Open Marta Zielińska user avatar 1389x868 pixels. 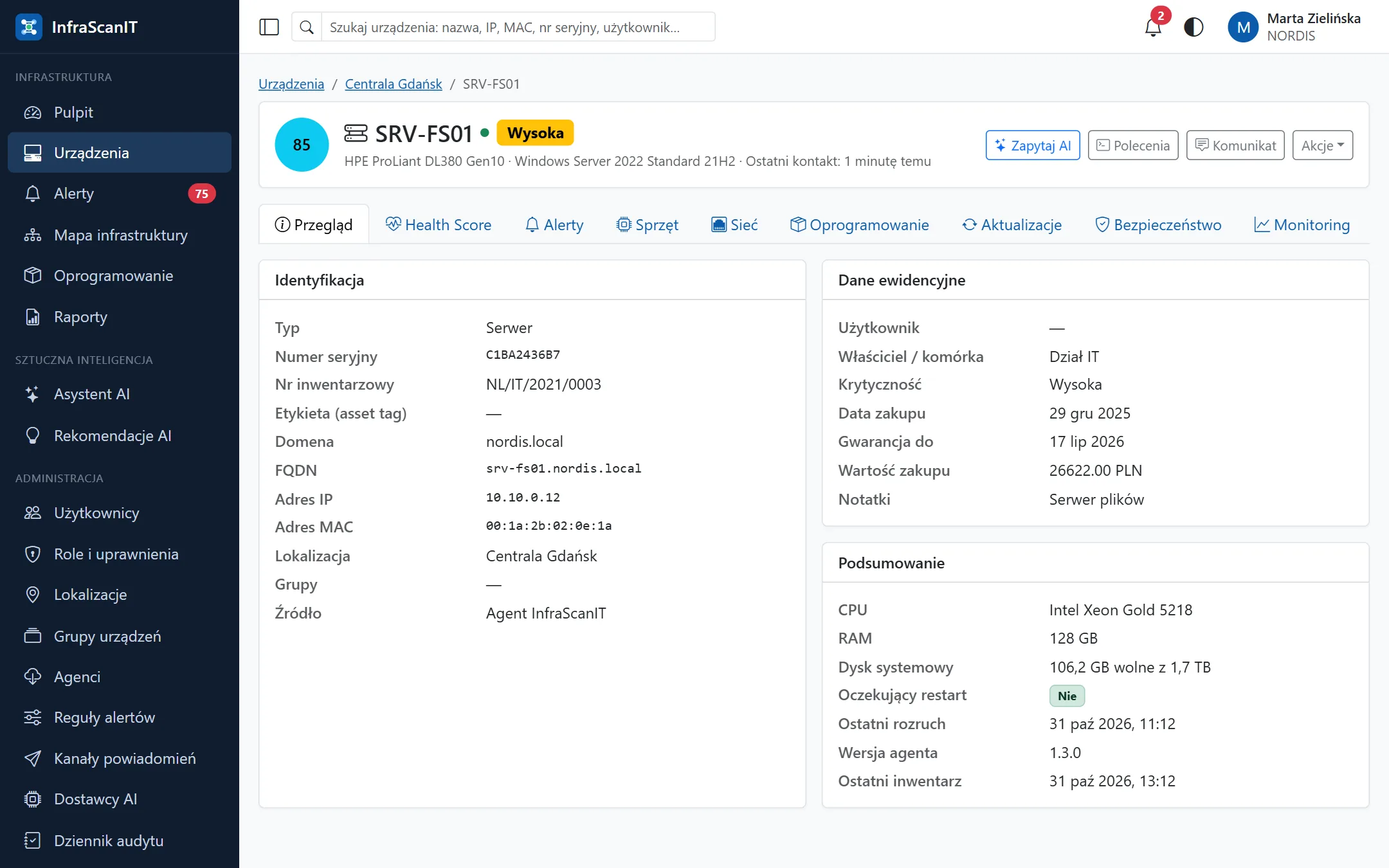1243,27
